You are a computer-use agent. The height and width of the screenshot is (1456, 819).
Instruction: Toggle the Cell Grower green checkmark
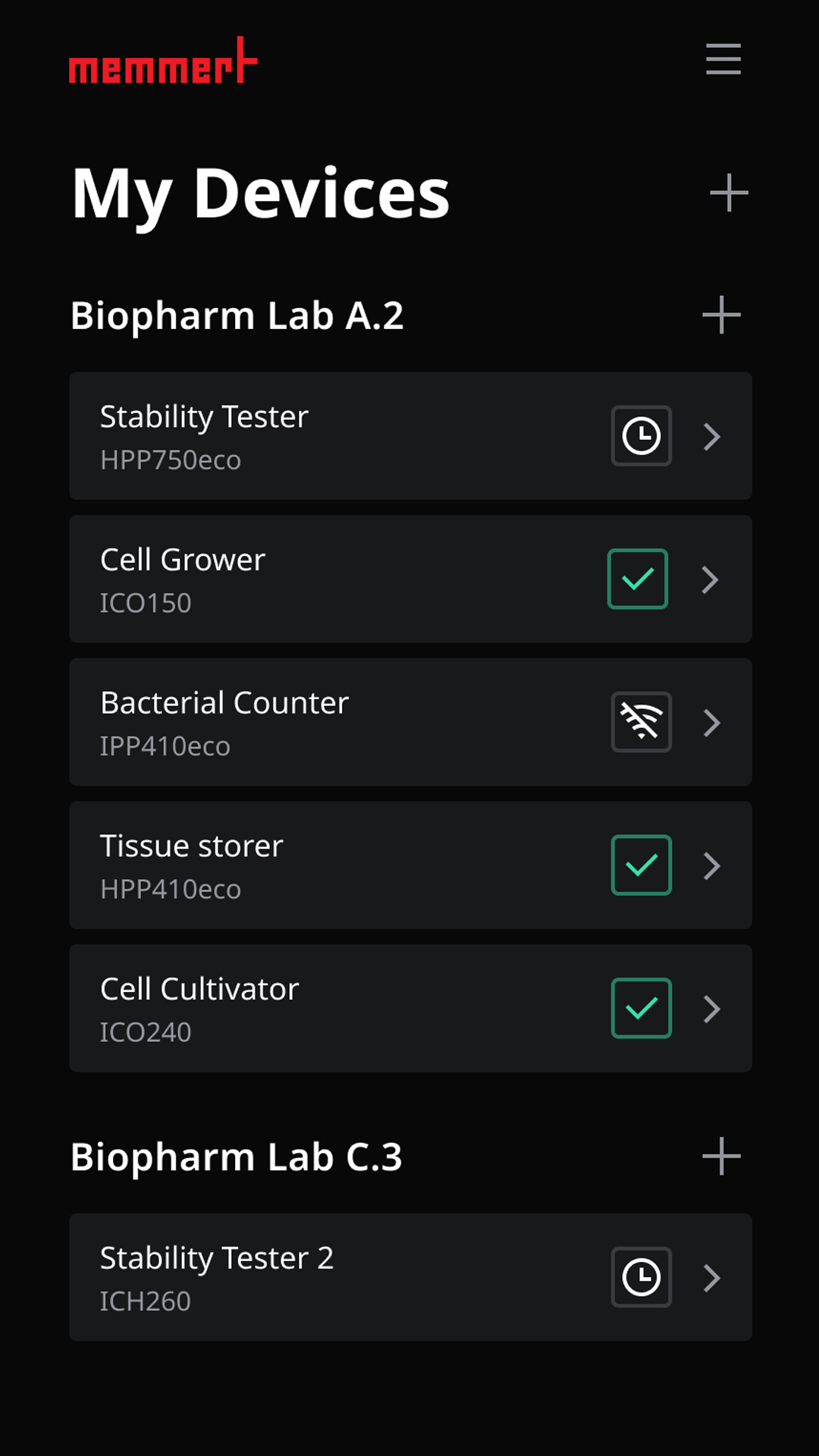coord(638,579)
